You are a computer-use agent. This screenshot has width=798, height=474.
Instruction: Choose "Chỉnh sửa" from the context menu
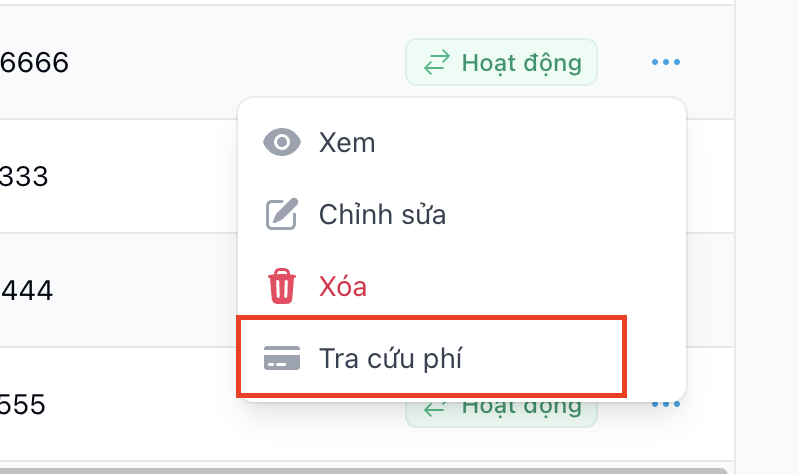pyautogui.click(x=382, y=214)
